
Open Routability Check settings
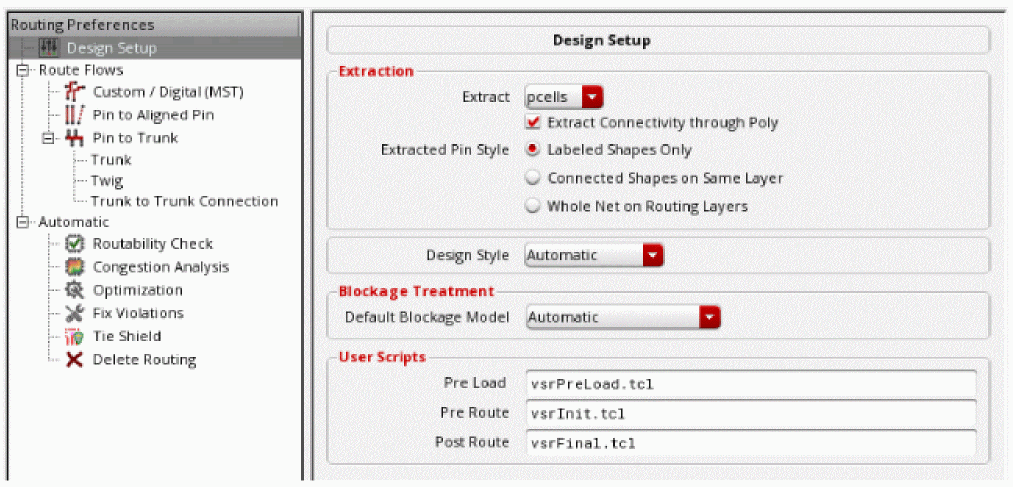[152, 244]
